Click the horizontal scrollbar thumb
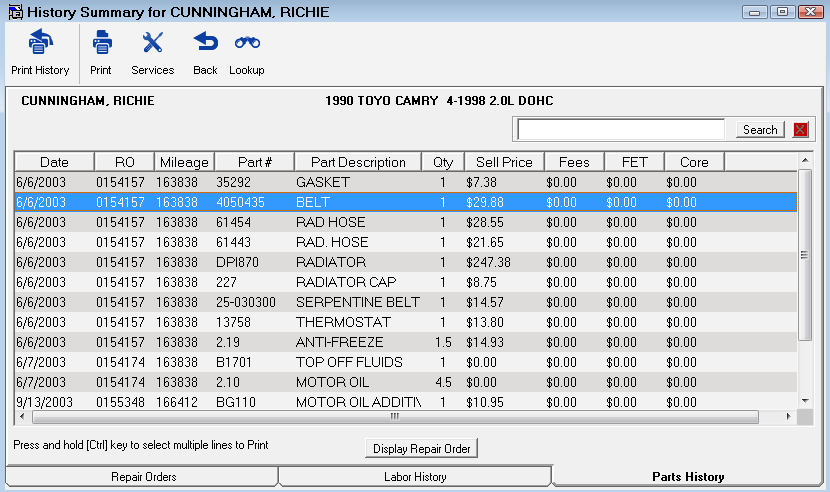 (395, 417)
